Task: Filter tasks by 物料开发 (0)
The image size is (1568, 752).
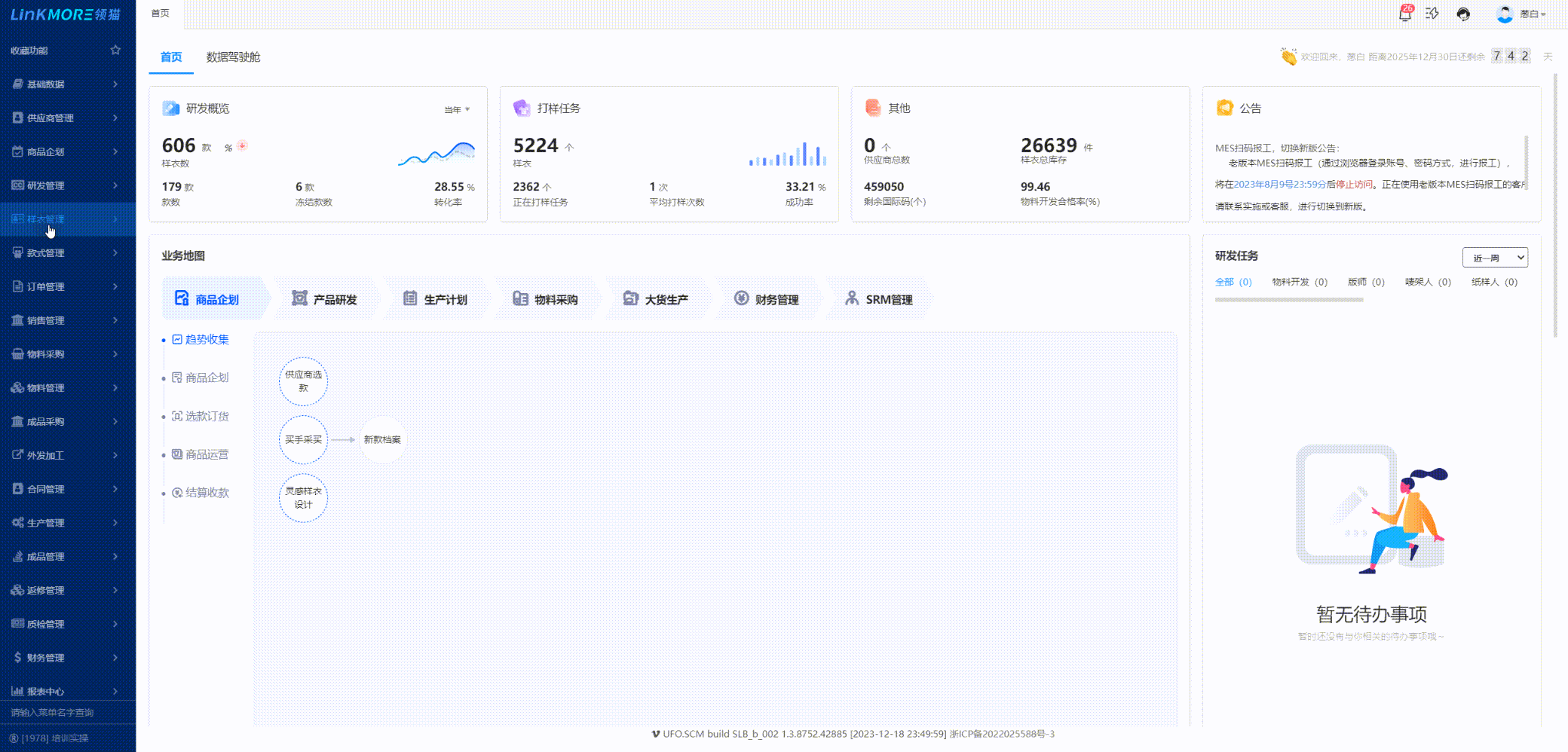Action: point(1299,282)
